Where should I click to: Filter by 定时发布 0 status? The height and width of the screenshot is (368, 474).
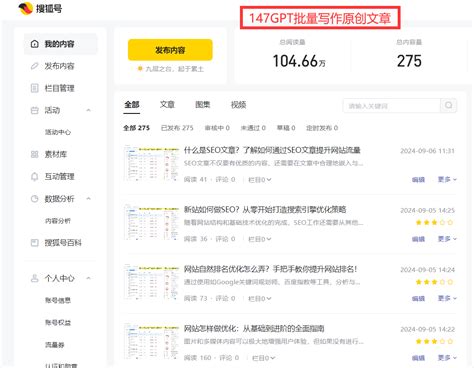[x=322, y=128]
